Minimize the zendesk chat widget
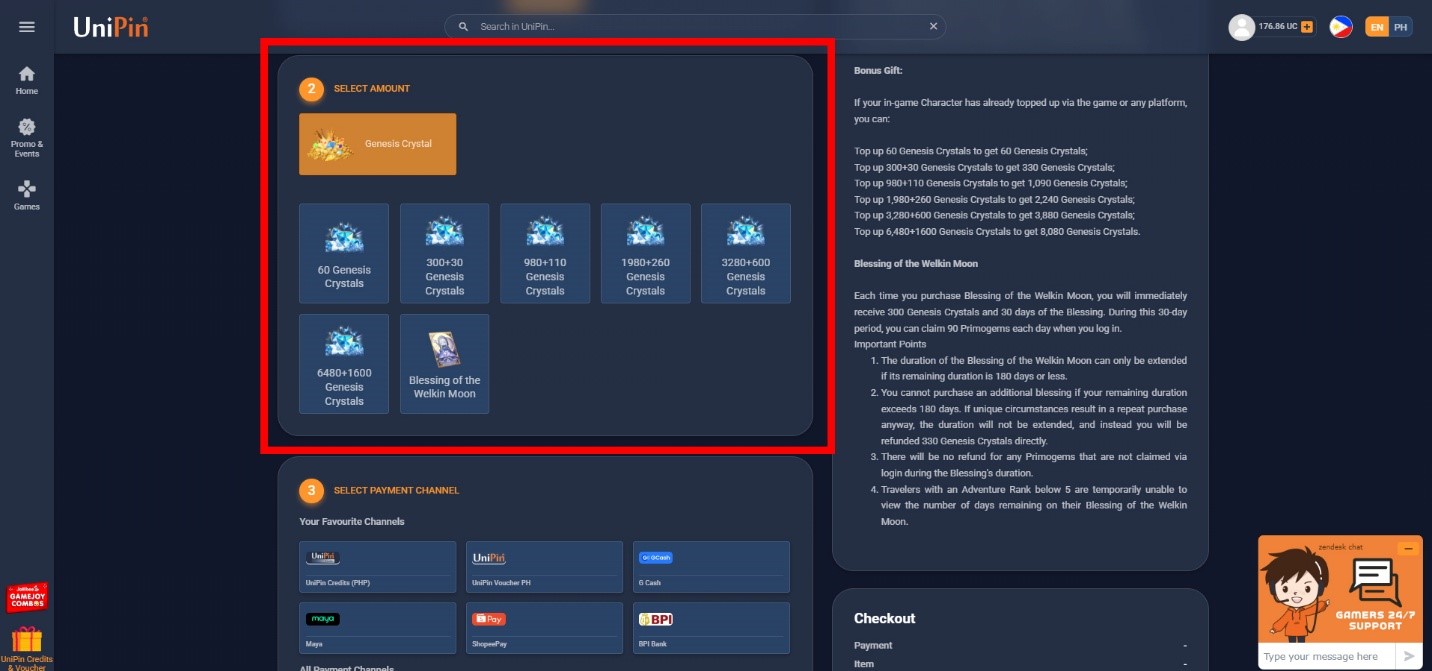 tap(1409, 548)
